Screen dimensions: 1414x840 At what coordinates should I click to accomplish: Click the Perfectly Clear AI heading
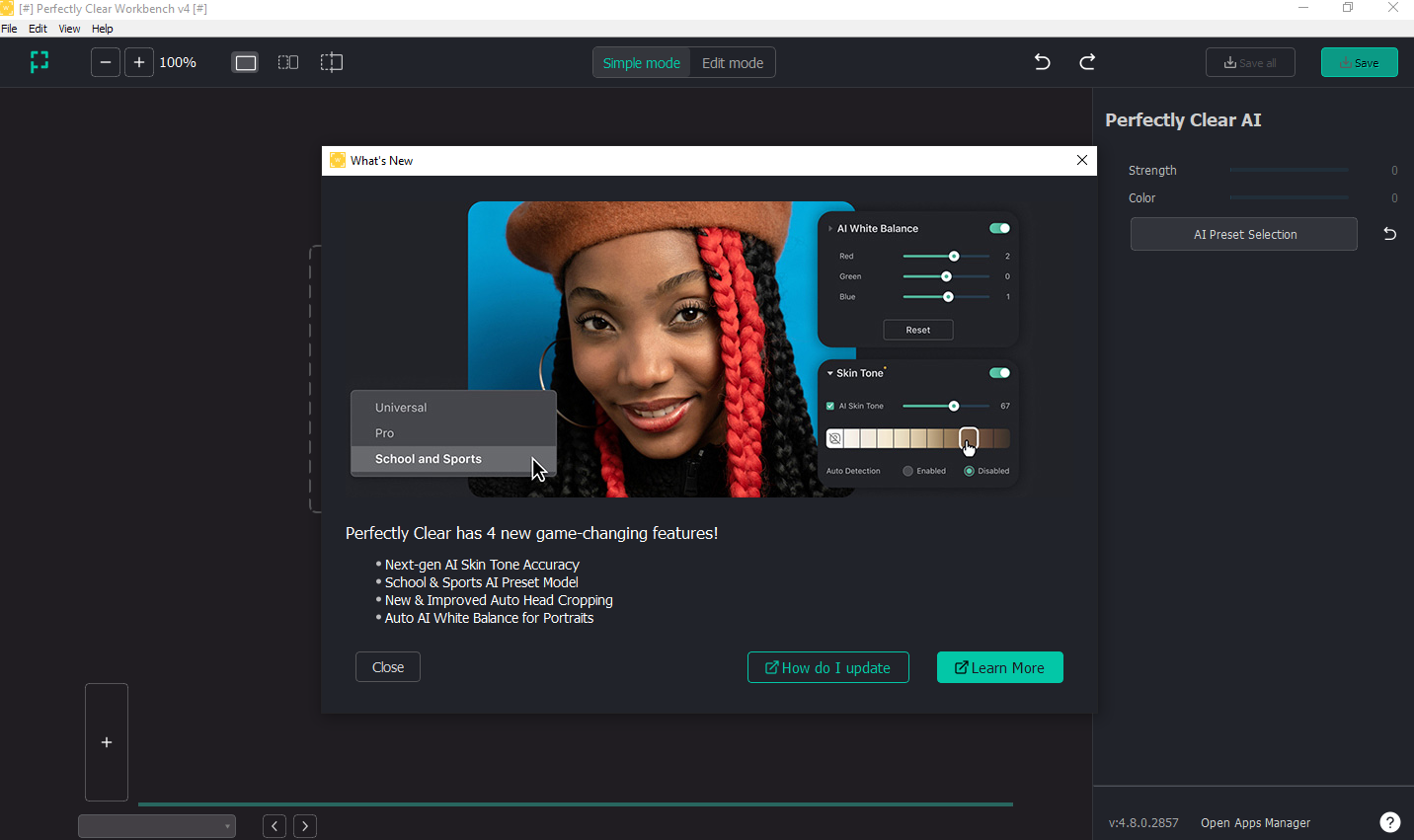[x=1183, y=119]
